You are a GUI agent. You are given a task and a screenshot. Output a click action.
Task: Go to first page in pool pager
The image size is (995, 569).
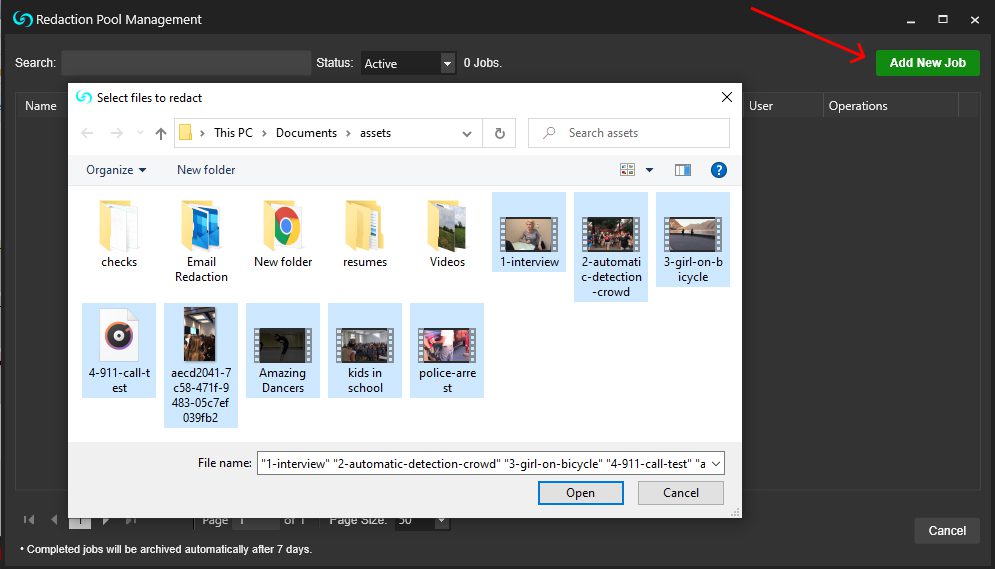tap(29, 520)
